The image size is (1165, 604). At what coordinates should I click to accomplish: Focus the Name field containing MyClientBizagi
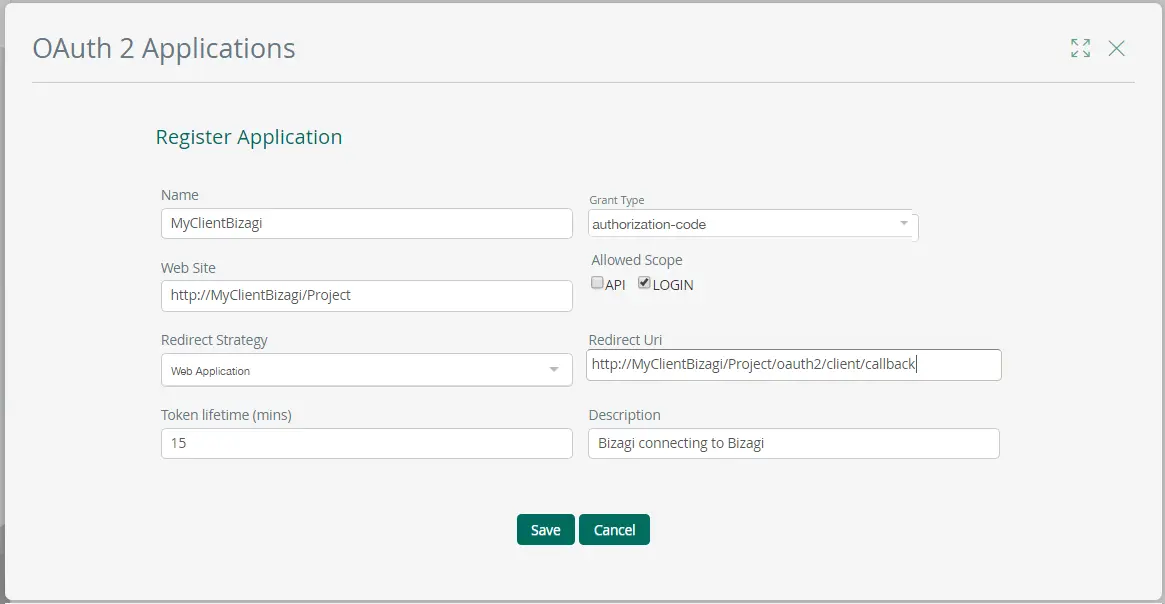(x=366, y=224)
